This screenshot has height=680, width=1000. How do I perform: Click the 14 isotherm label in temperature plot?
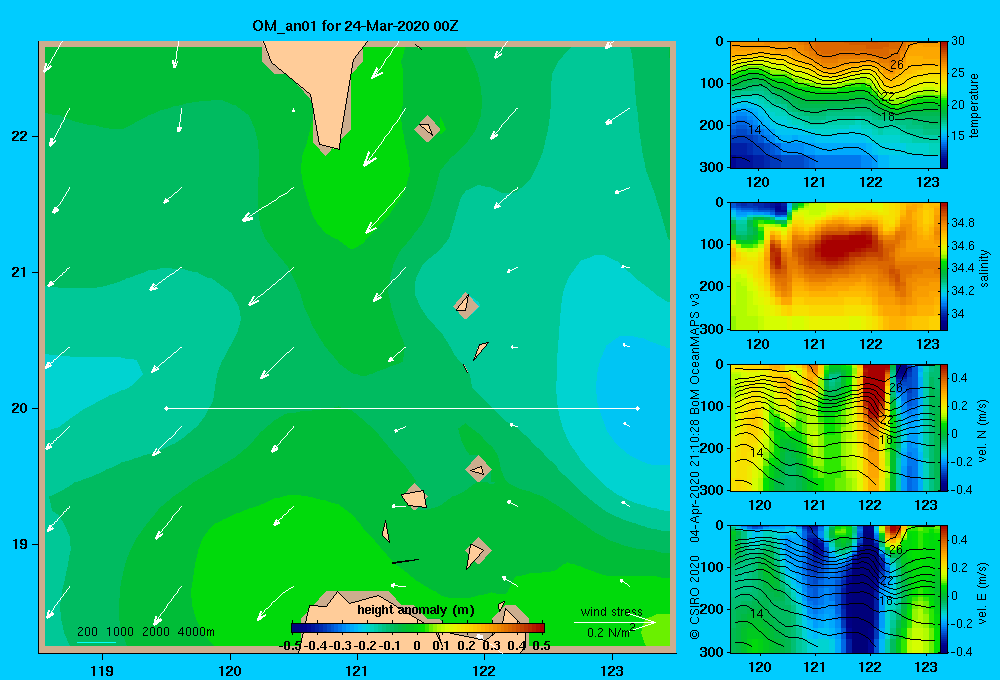point(754,129)
